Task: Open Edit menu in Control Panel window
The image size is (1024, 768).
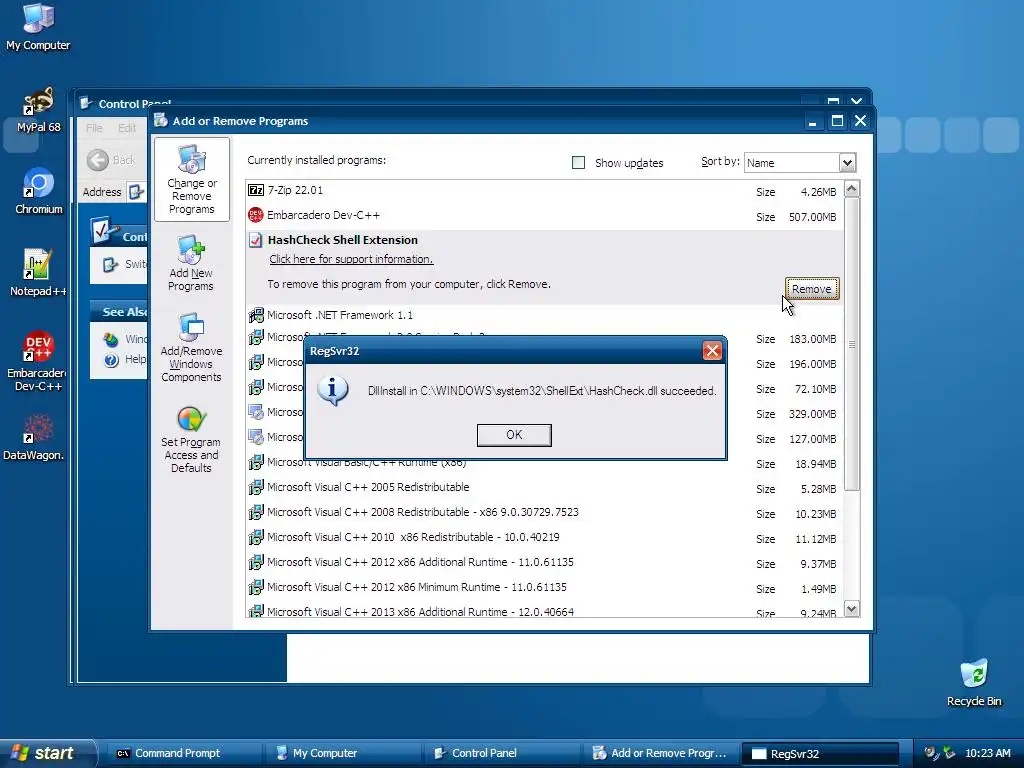Action: (127, 127)
